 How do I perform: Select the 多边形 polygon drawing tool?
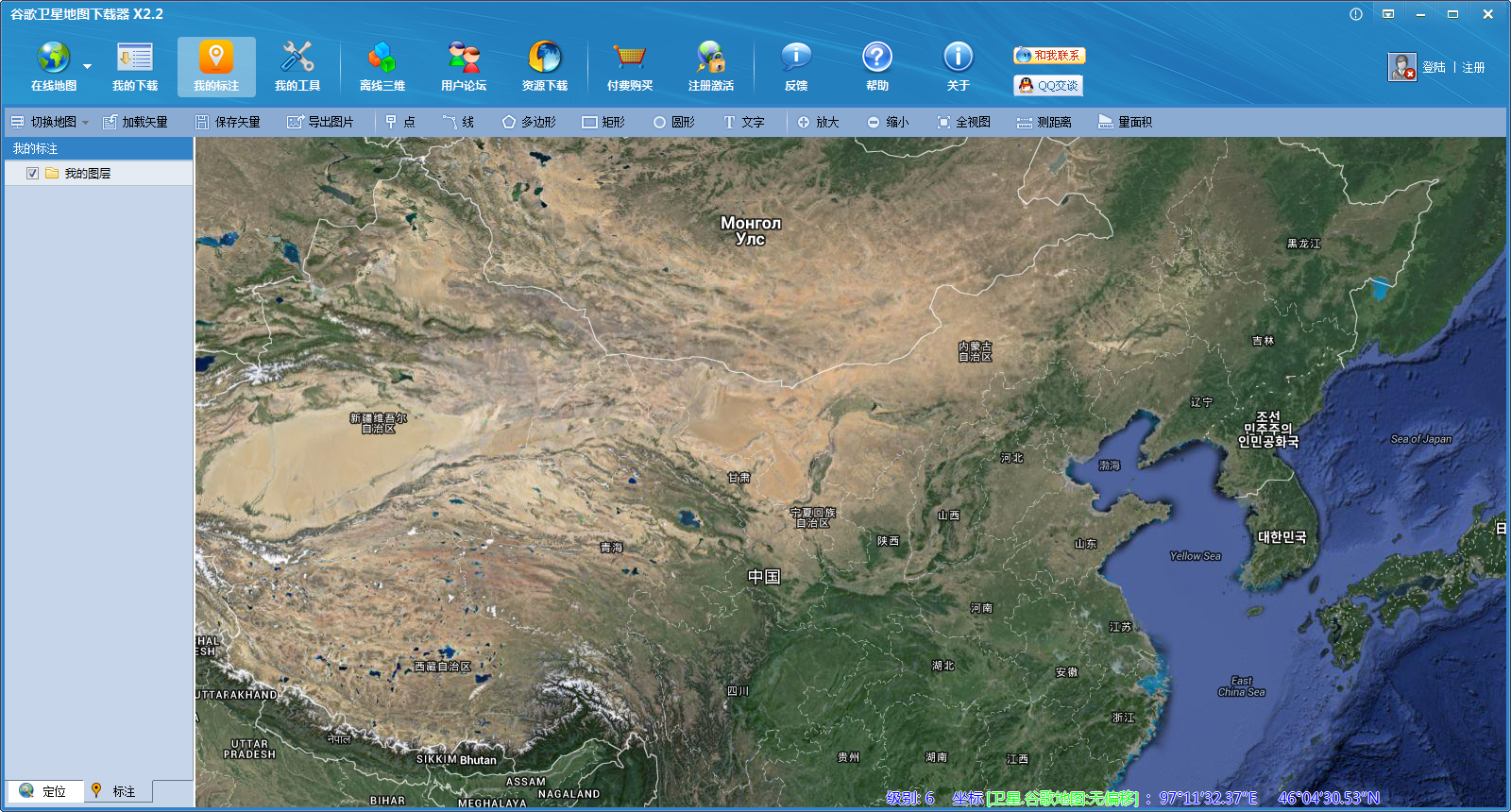(529, 122)
